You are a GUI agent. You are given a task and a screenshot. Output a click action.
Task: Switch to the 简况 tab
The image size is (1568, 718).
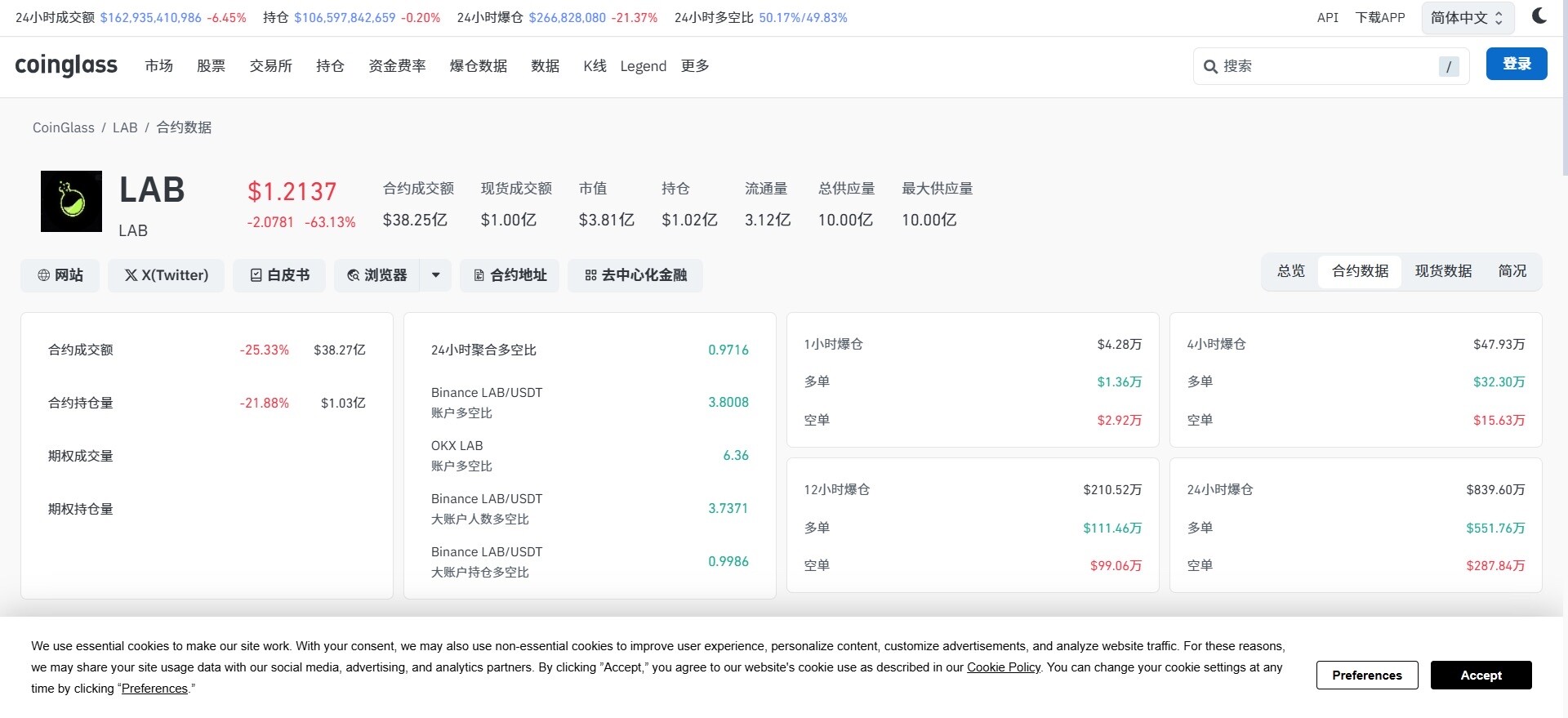[1512, 271]
